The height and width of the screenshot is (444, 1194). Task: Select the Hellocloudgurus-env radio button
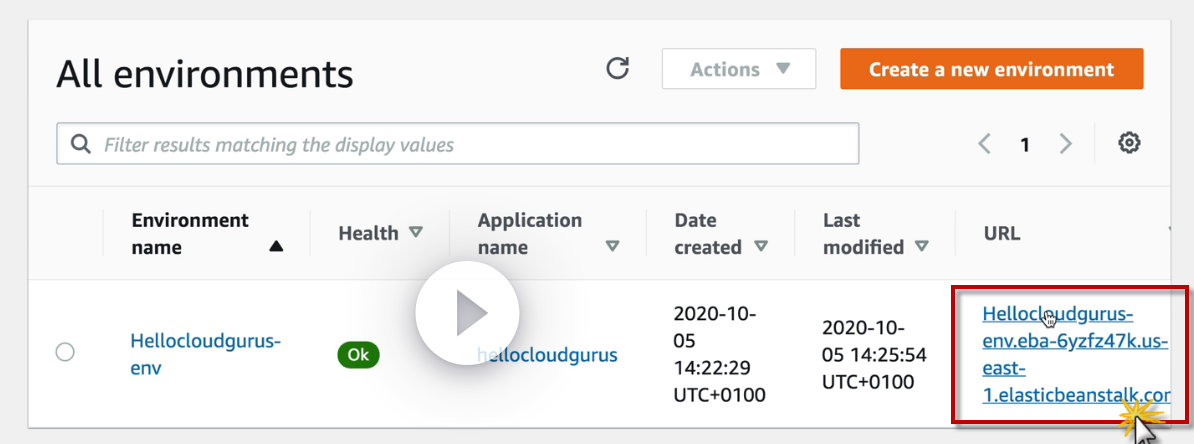tap(65, 352)
